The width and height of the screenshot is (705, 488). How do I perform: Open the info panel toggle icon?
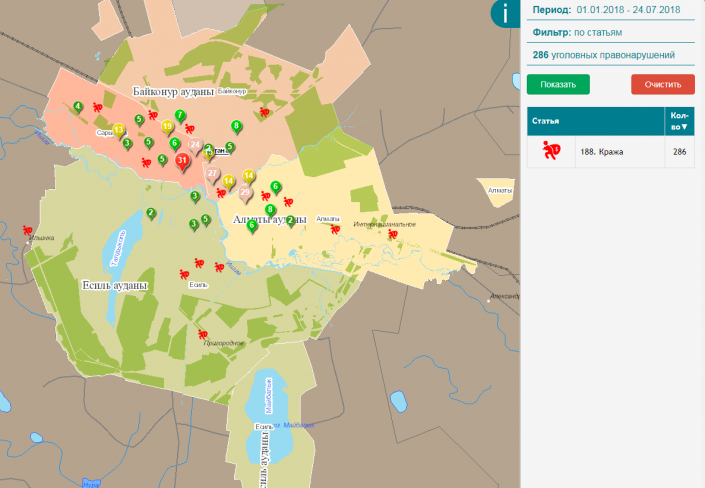(504, 13)
